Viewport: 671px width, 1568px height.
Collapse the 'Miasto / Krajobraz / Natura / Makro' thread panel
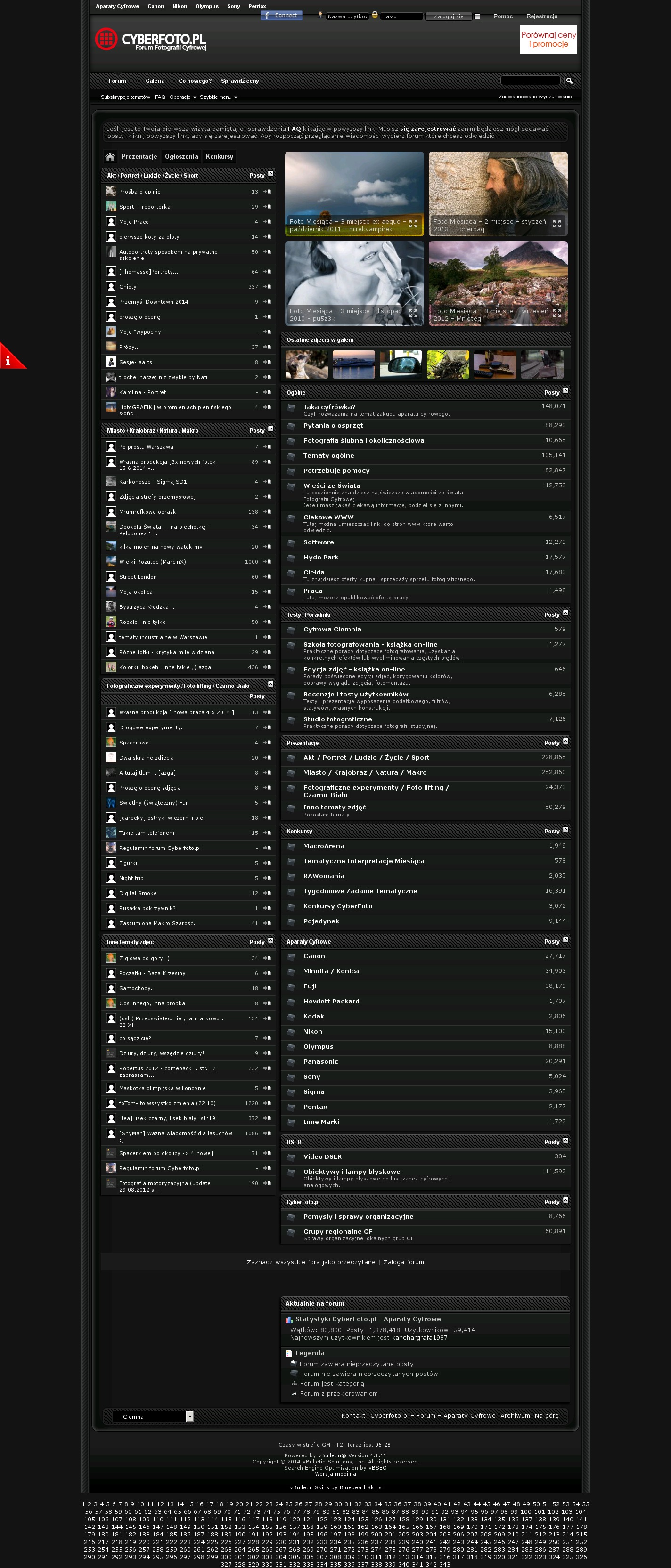(270, 429)
